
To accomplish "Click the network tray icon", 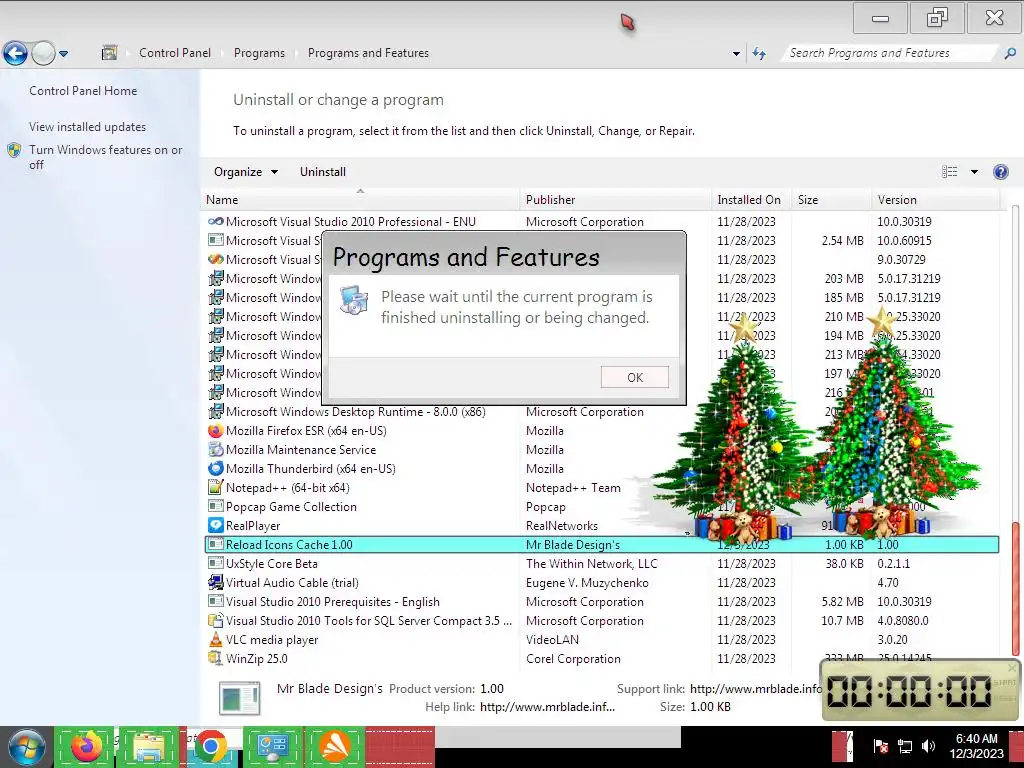I will pyautogui.click(x=904, y=746).
